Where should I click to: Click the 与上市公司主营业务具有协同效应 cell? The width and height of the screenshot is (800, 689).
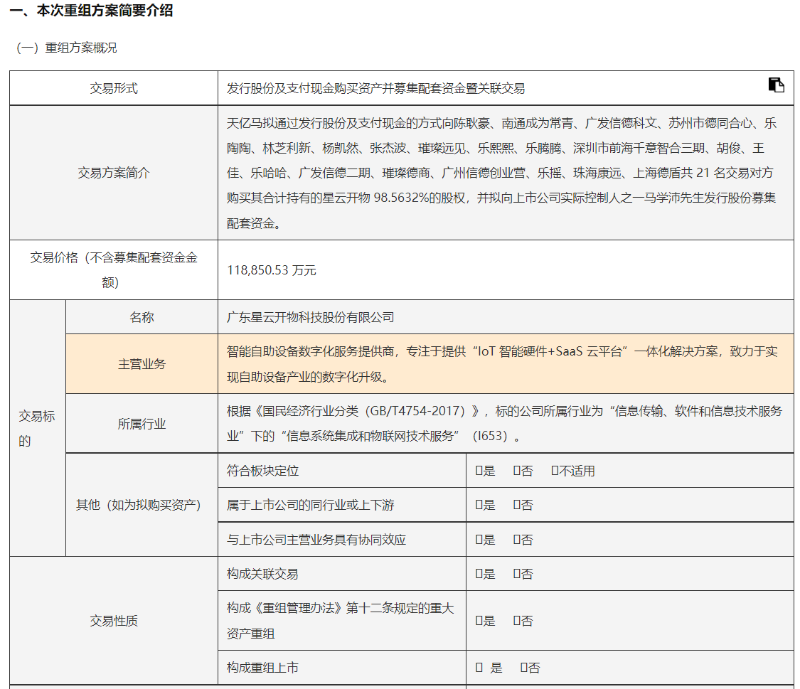[x=342, y=539]
